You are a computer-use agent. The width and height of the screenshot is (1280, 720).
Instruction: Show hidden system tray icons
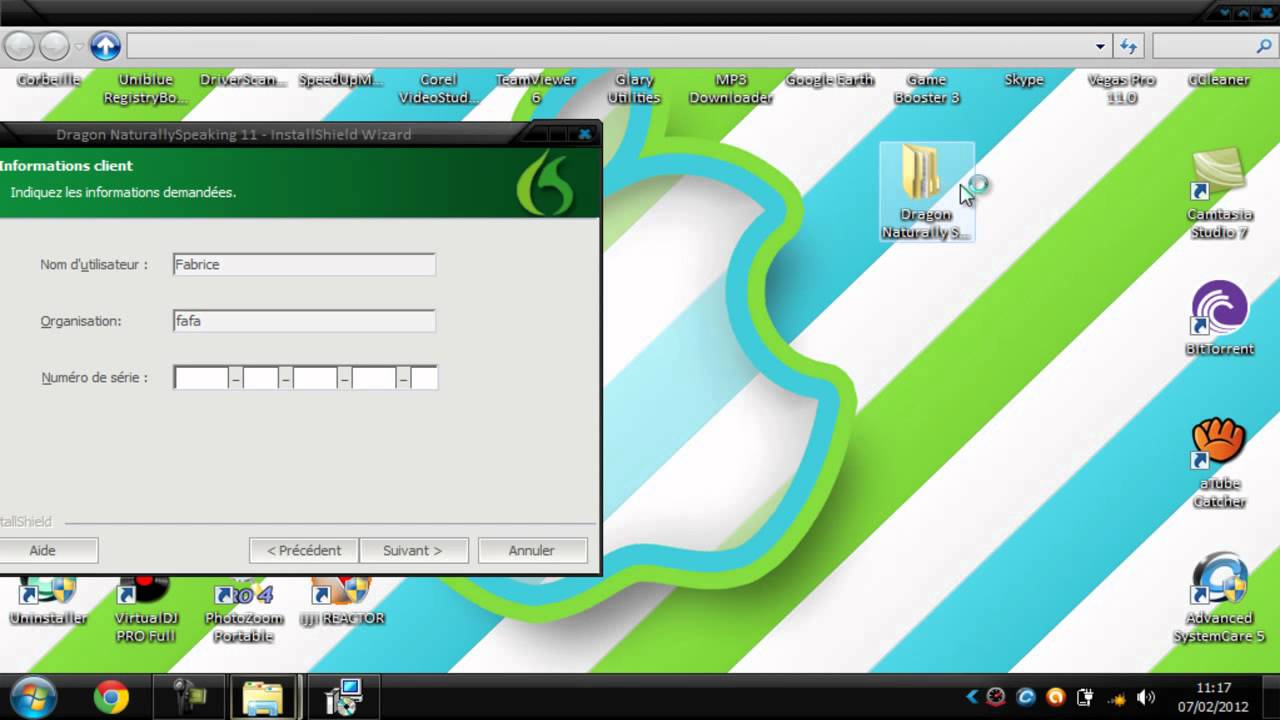(971, 697)
